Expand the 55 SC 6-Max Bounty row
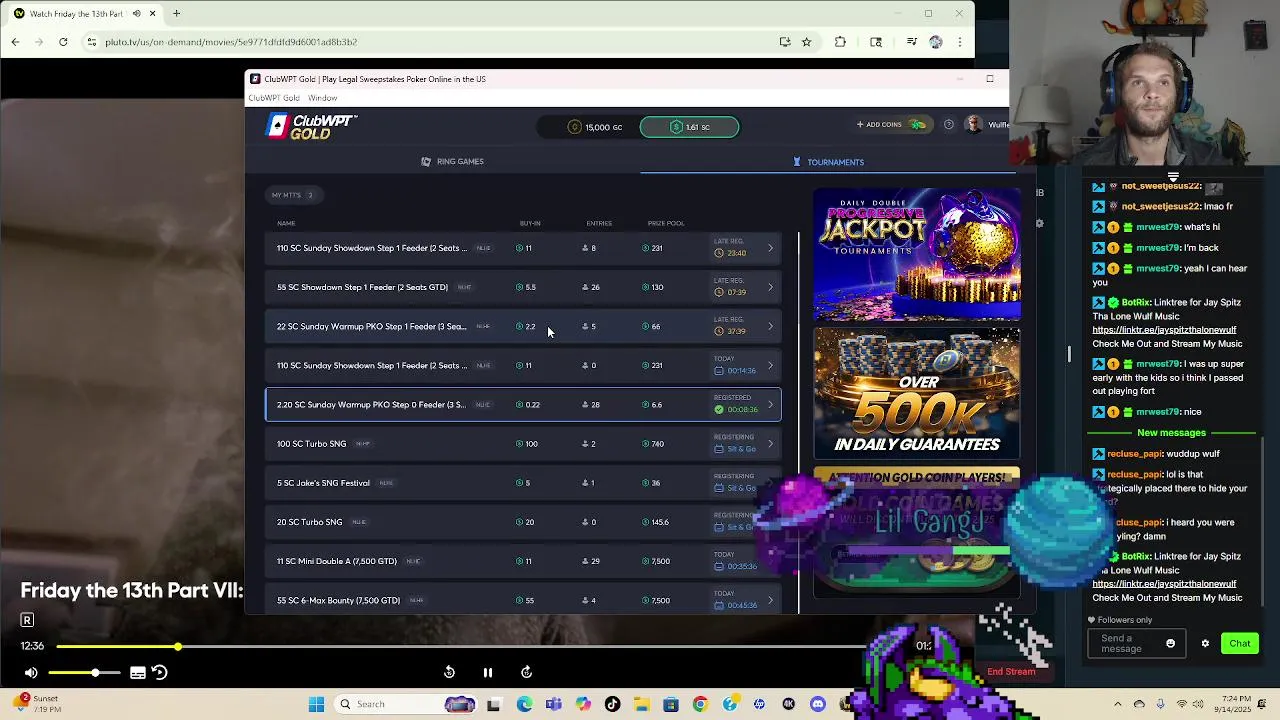The width and height of the screenshot is (1280, 720). click(770, 600)
